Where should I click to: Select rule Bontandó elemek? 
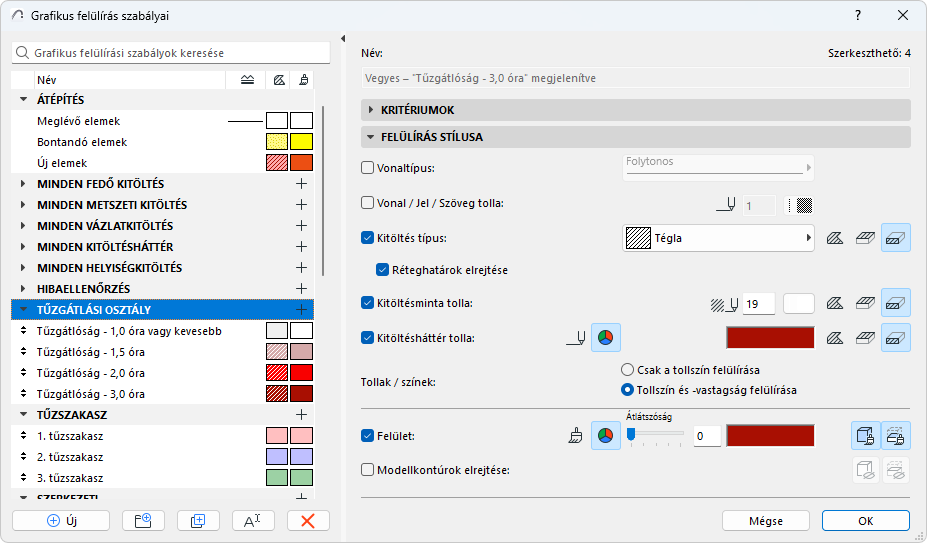[x=163, y=142]
